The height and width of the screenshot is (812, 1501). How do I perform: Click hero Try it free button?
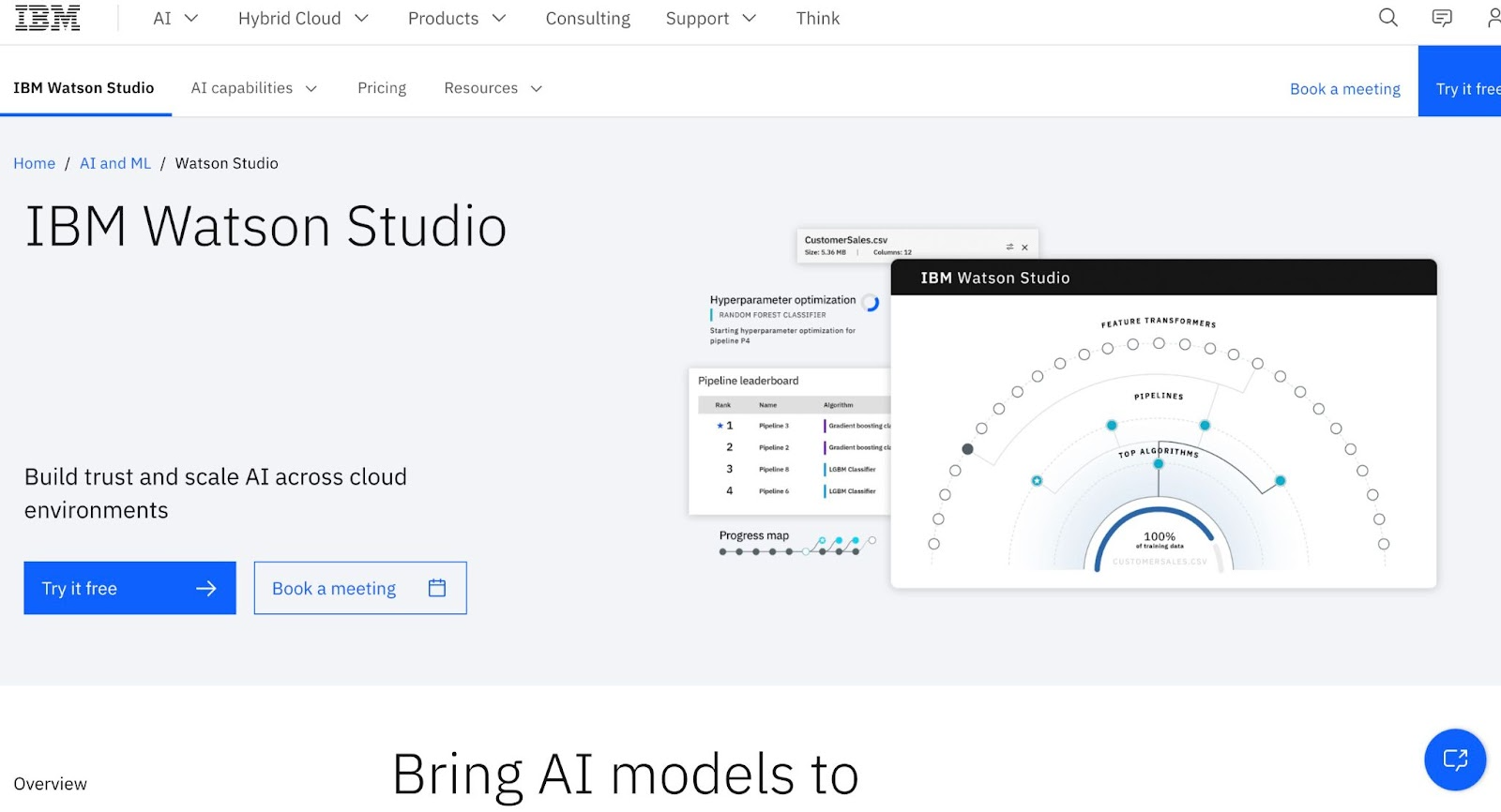129,588
